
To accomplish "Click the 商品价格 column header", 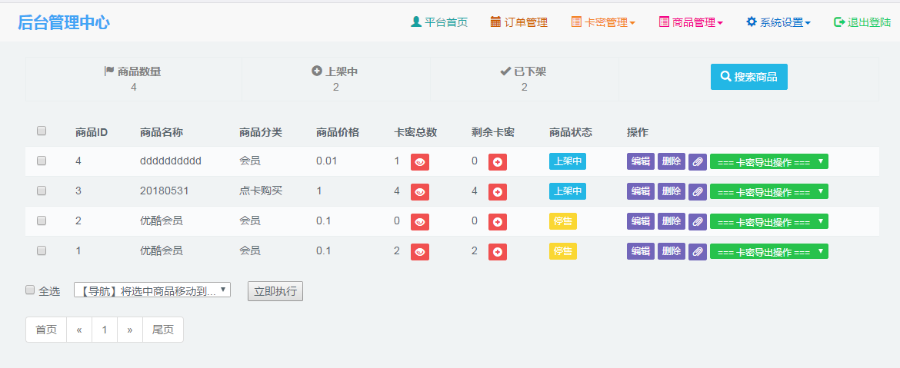I will tap(338, 133).
